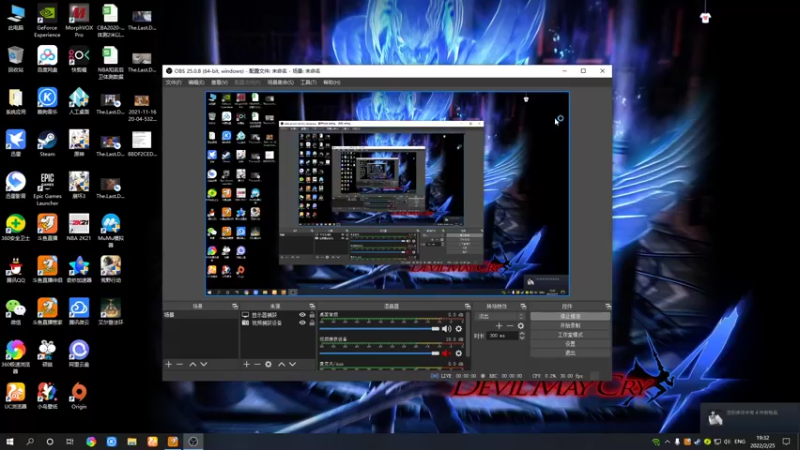The image size is (800, 450).
Task: Toggle visibility eye of 视频捕获设备 source
Action: tap(302, 323)
